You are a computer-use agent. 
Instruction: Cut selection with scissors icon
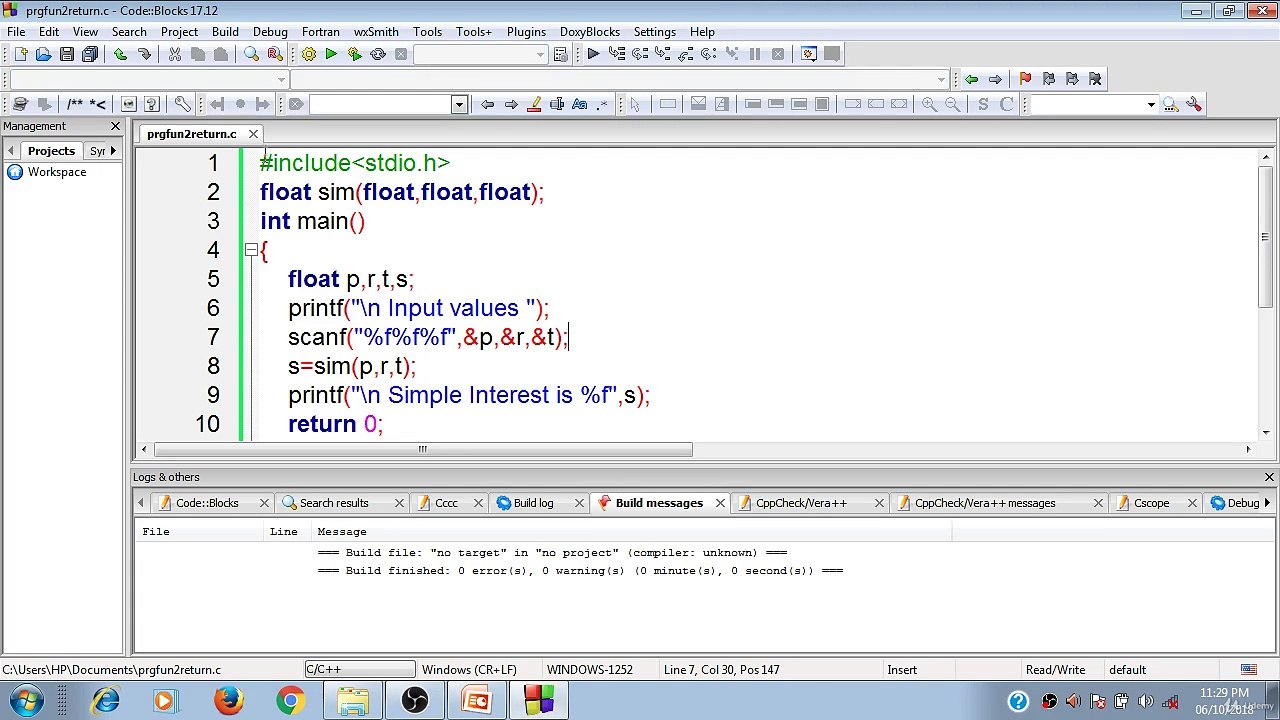175,54
